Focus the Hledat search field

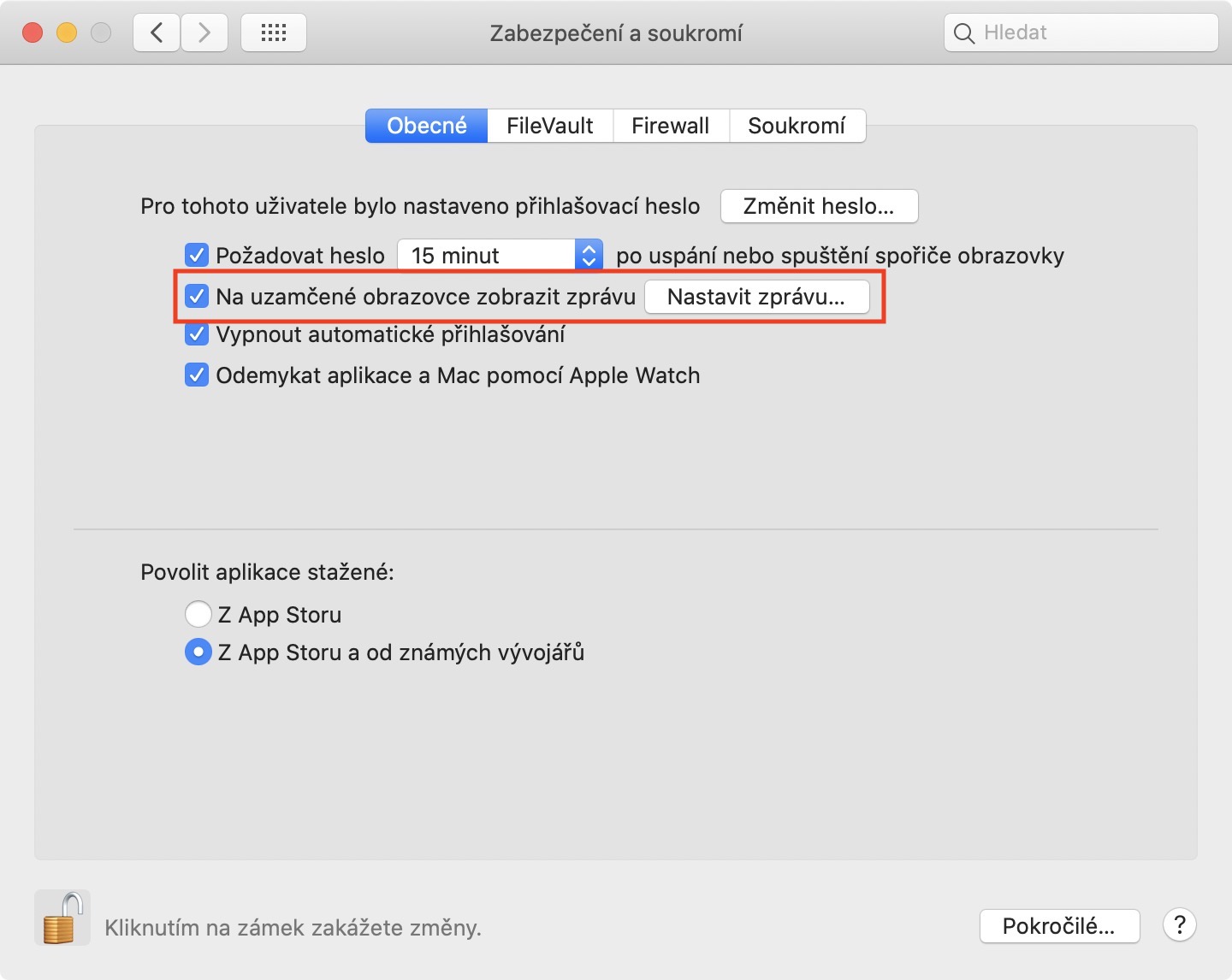tap(1095, 32)
